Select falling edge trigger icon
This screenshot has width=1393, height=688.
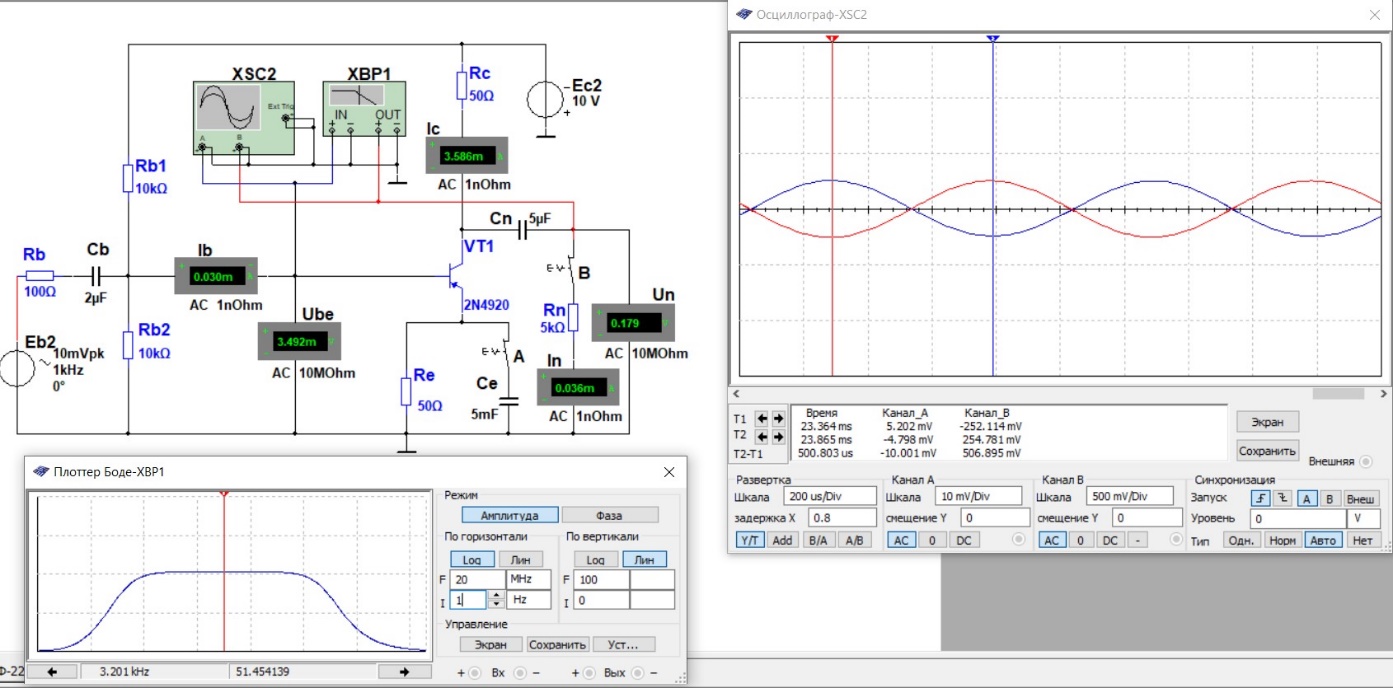point(1281,497)
